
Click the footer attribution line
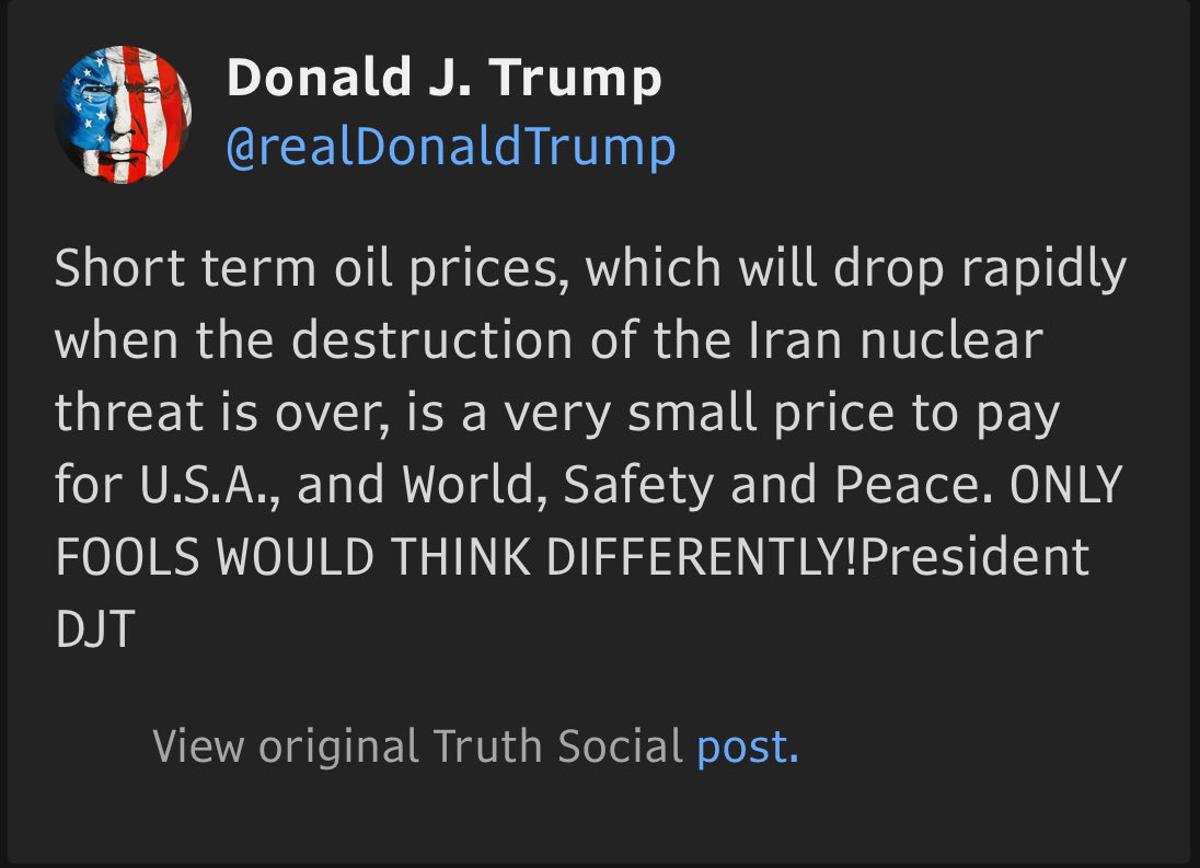click(x=475, y=745)
